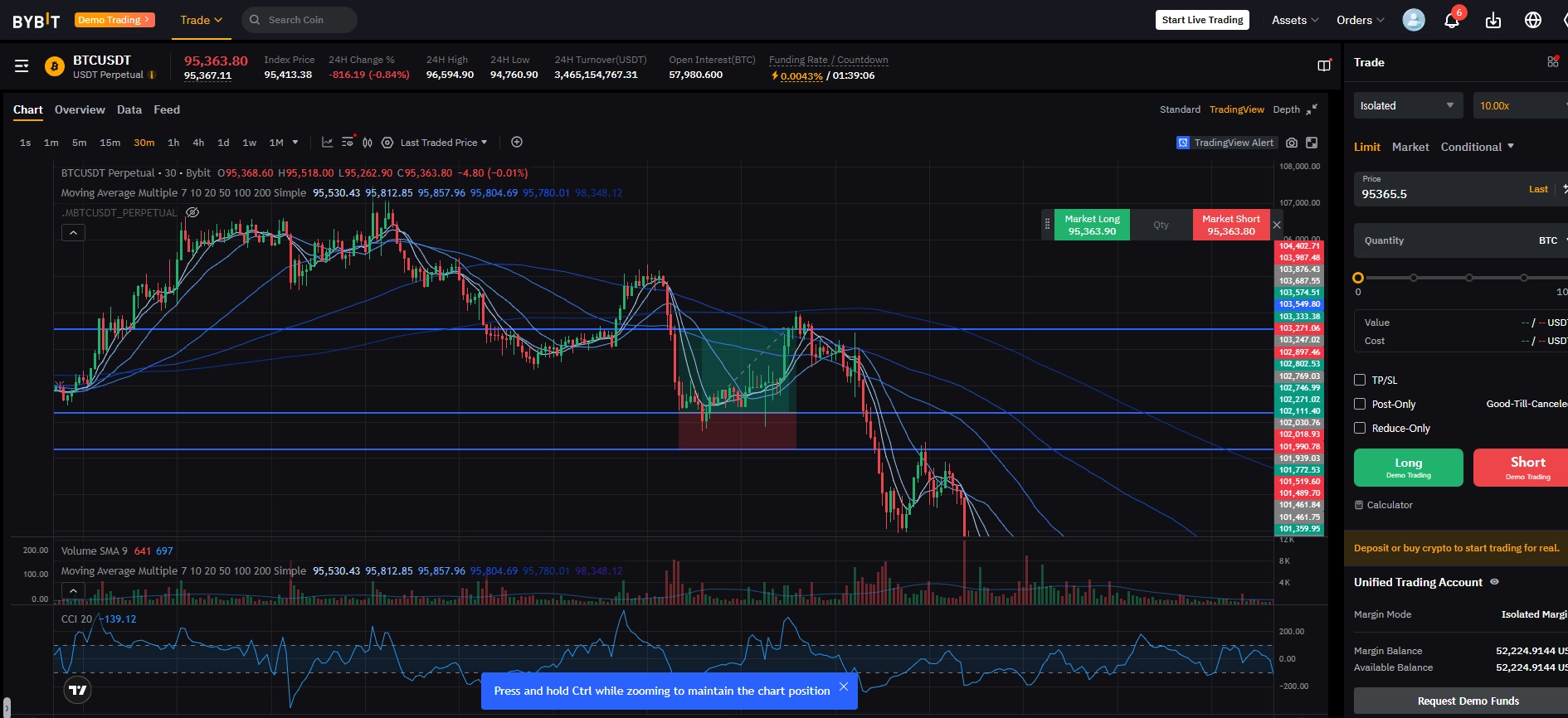Click the Qty field in quick-order bar
Image resolution: width=1568 pixels, height=718 pixels.
[x=1161, y=225]
